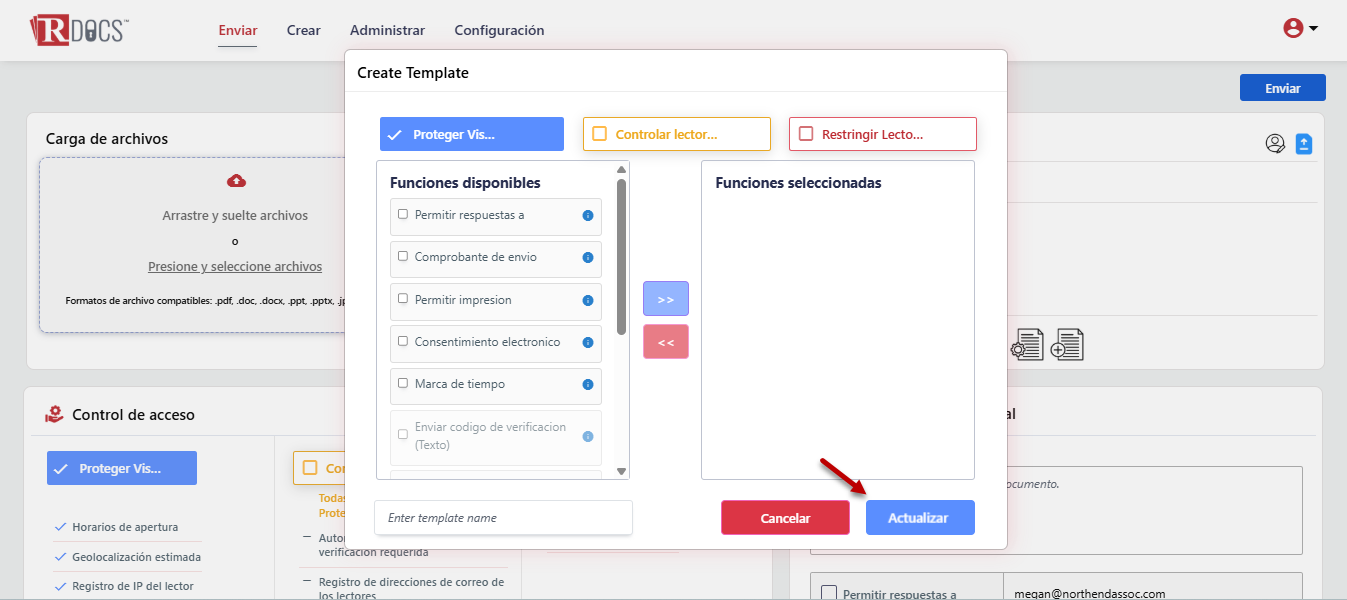The image size is (1347, 600).
Task: Open the user account dropdown
Action: coord(1300,29)
